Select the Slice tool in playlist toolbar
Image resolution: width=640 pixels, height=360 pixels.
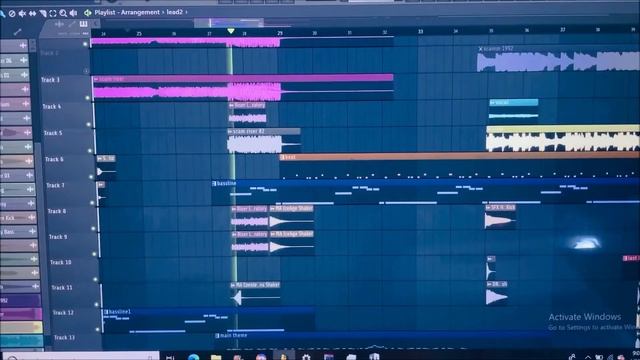click(42, 13)
